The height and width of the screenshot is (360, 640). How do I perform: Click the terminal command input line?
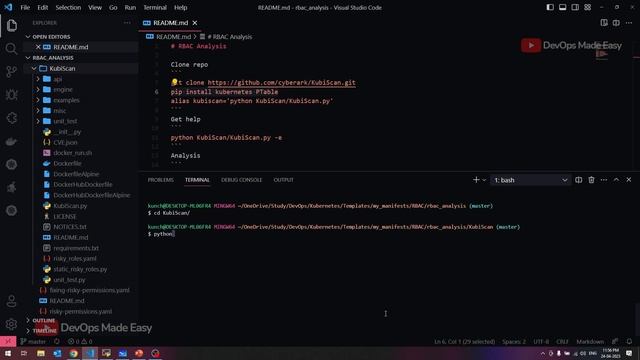pyautogui.click(x=164, y=234)
